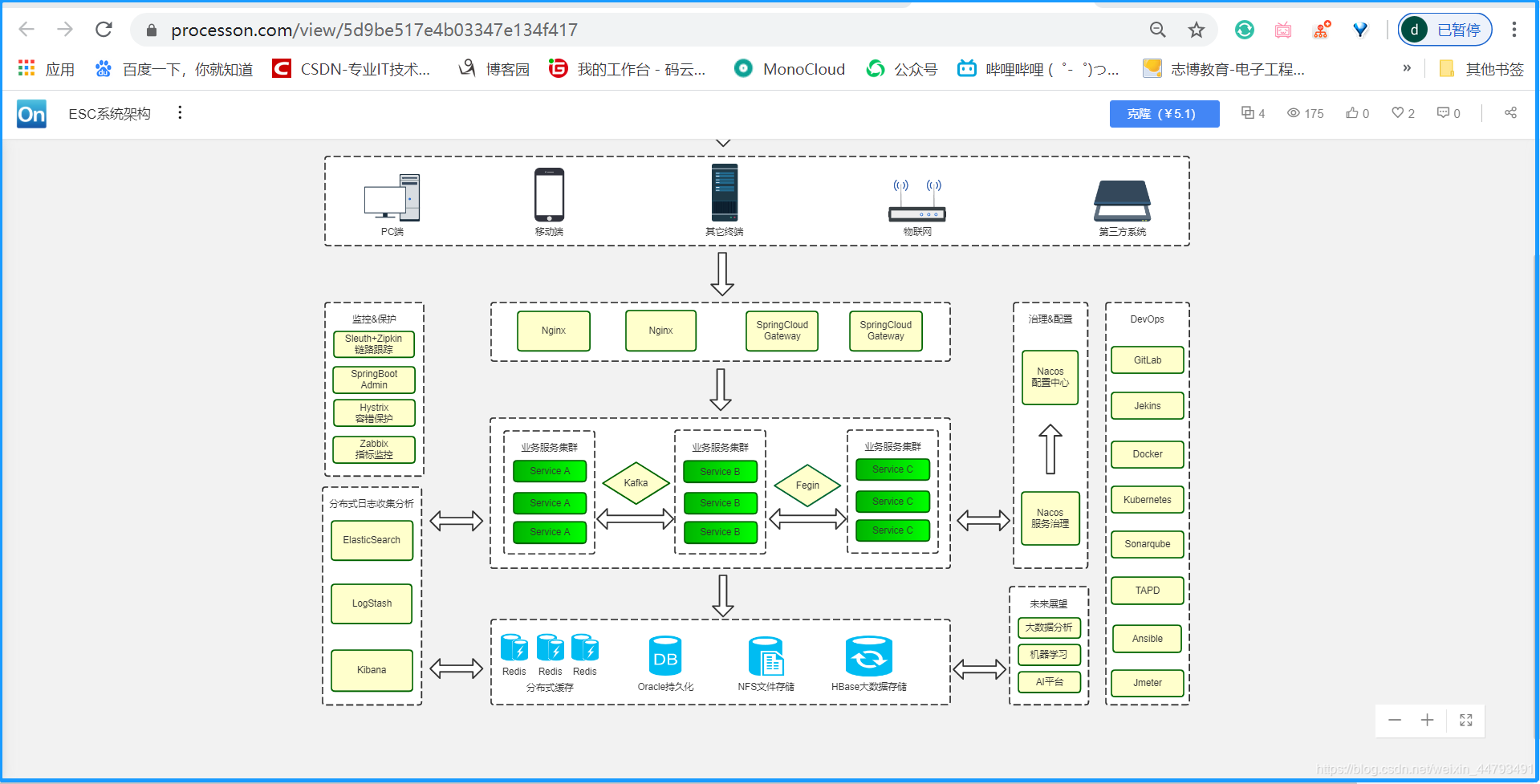Click the share icon in header
Viewport: 1540px width, 784px height.
pos(1510,113)
